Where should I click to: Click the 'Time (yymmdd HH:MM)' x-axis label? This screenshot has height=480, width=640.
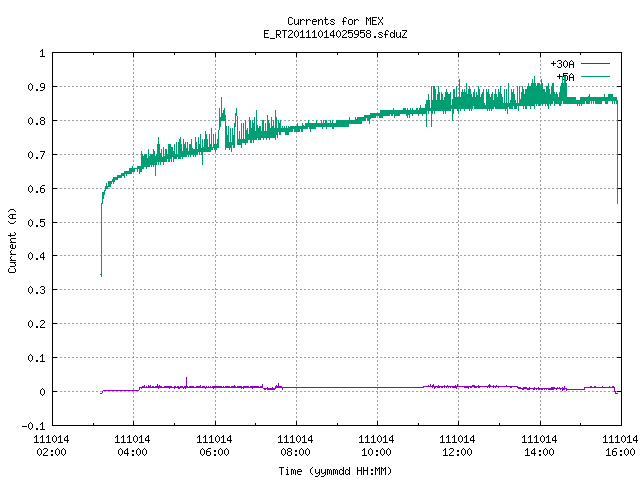(x=335, y=471)
